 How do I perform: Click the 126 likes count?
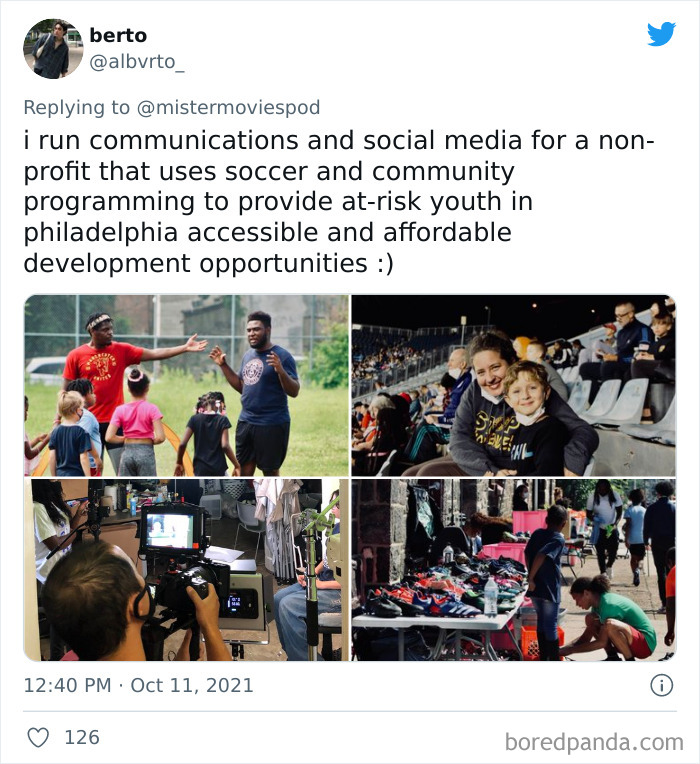82,737
